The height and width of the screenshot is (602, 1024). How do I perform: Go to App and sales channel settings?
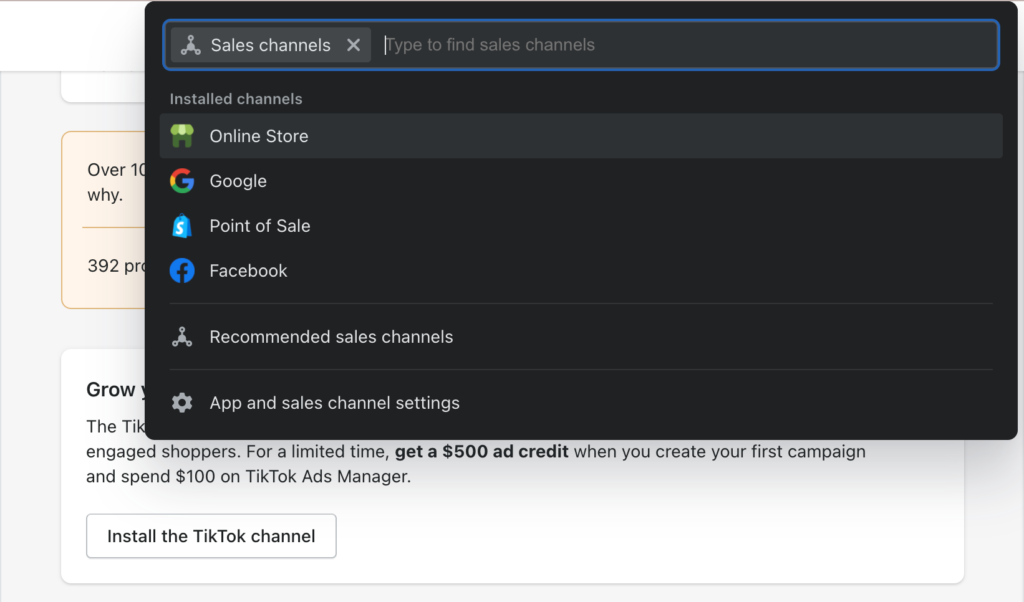[x=334, y=403]
